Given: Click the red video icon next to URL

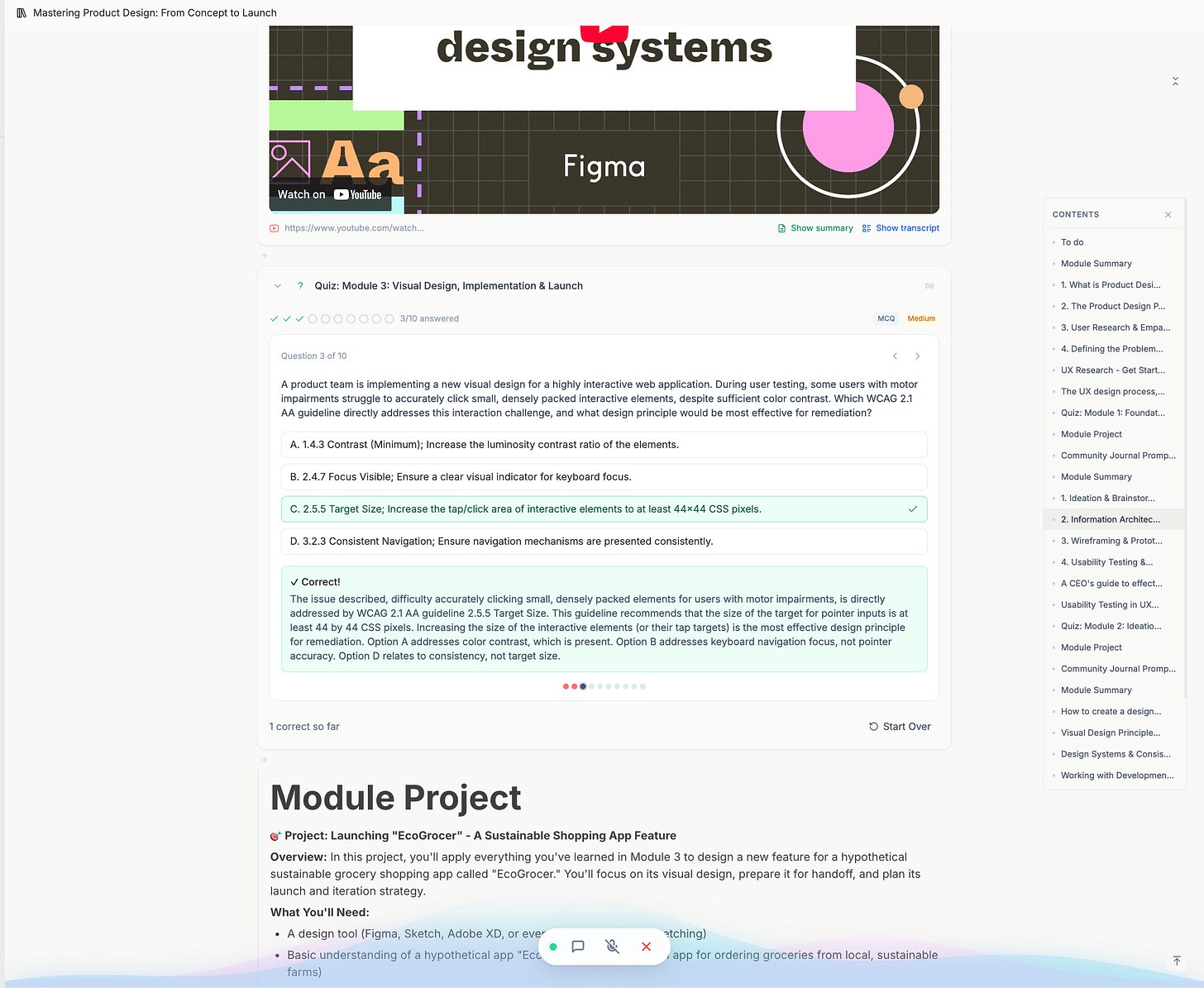Looking at the screenshot, I should click(x=275, y=228).
